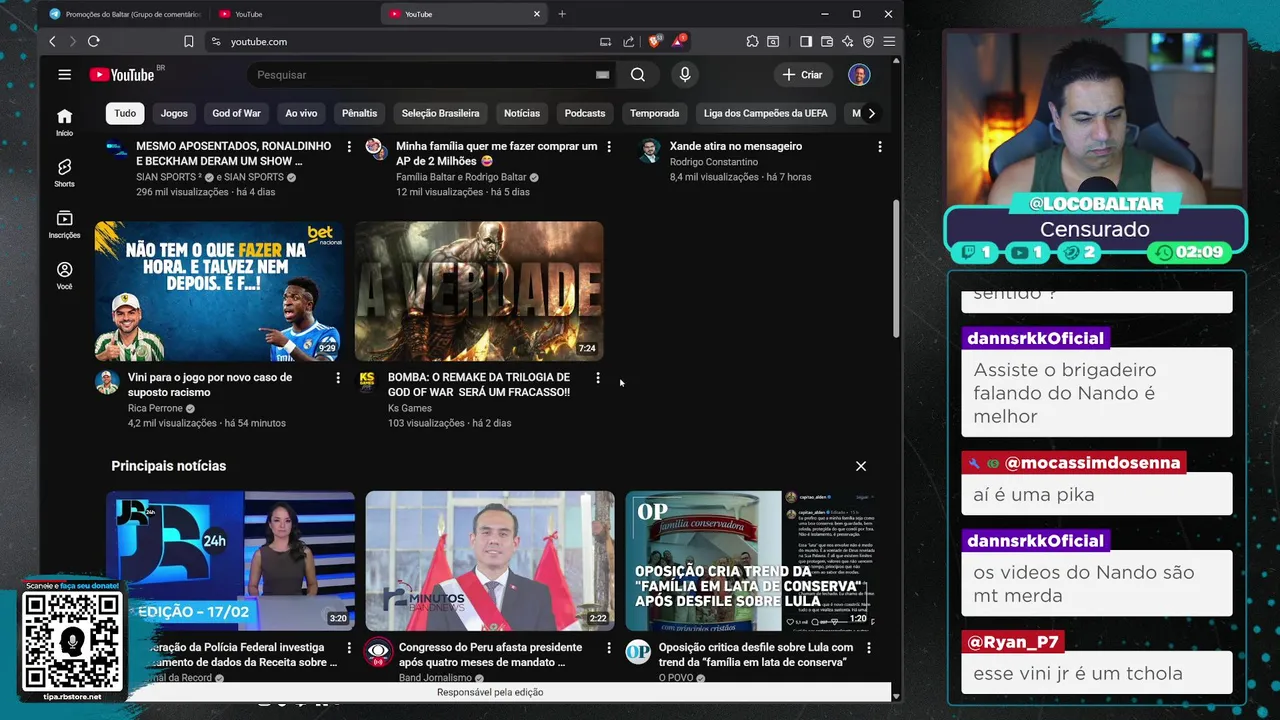Image resolution: width=1280 pixels, height=720 pixels.
Task: Click the search magnifier button
Action: 638,75
